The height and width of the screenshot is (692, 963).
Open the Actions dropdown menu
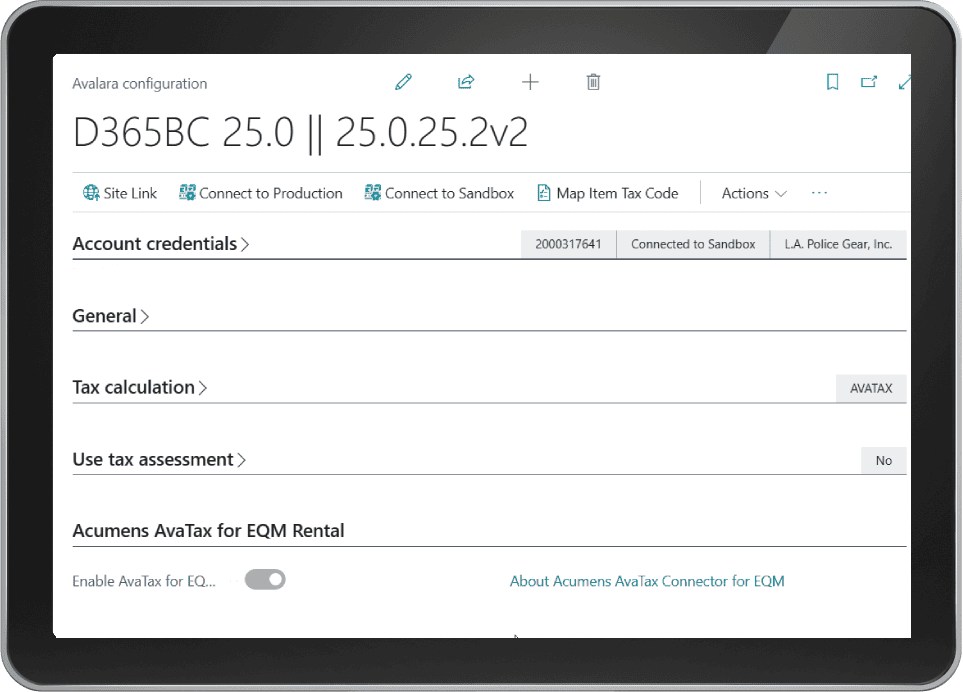(x=754, y=193)
